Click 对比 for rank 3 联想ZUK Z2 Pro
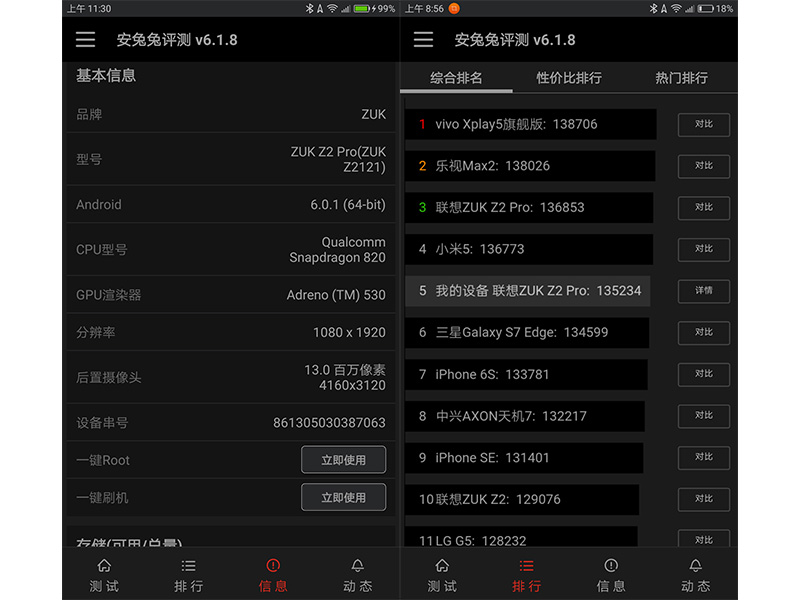 pyautogui.click(x=704, y=208)
